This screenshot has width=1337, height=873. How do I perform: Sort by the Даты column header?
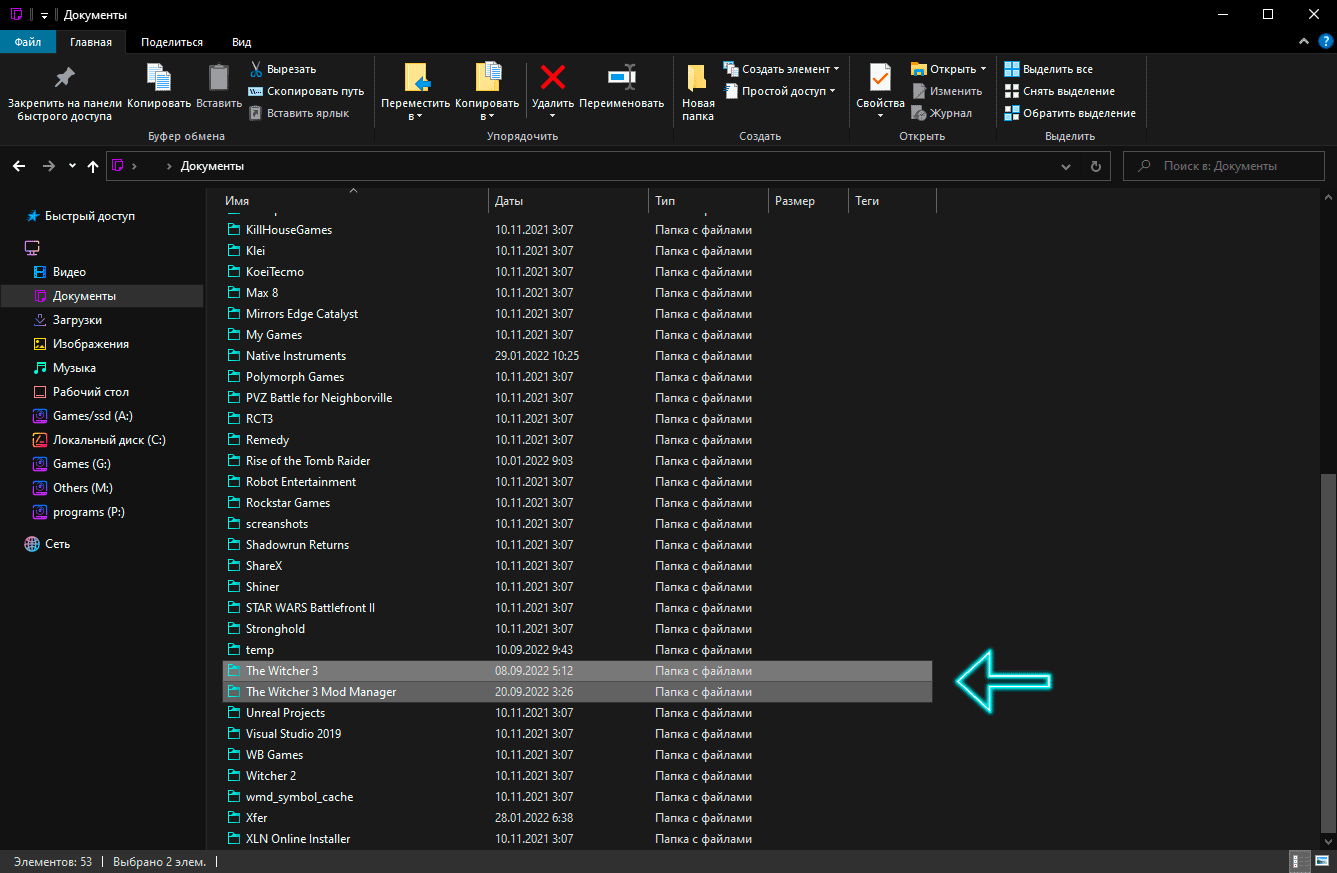(568, 201)
